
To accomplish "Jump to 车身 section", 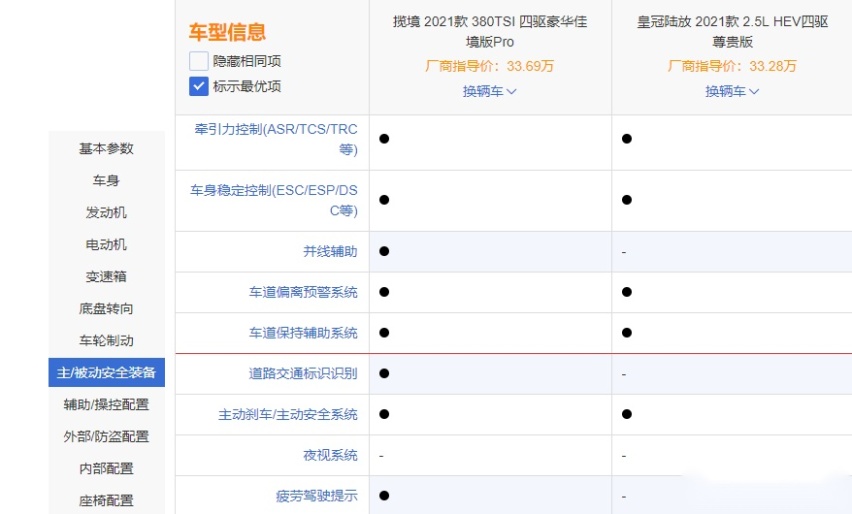I will click(x=106, y=180).
